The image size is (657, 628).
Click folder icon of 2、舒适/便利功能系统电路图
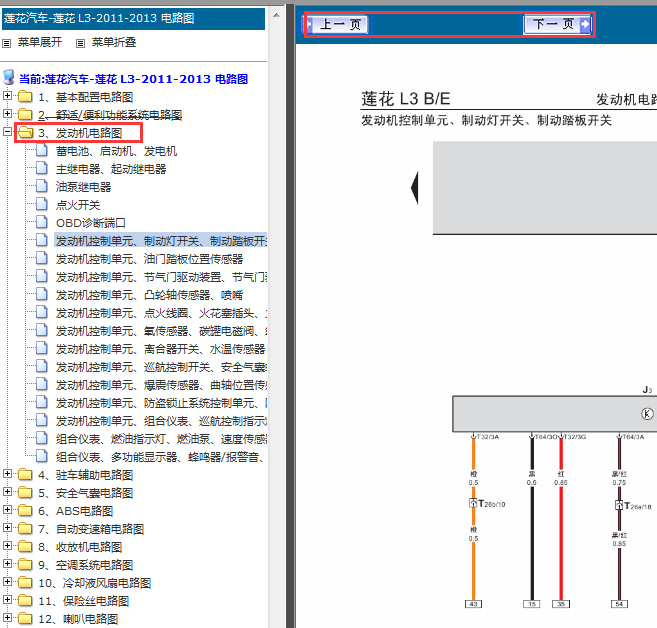pyautogui.click(x=25, y=114)
